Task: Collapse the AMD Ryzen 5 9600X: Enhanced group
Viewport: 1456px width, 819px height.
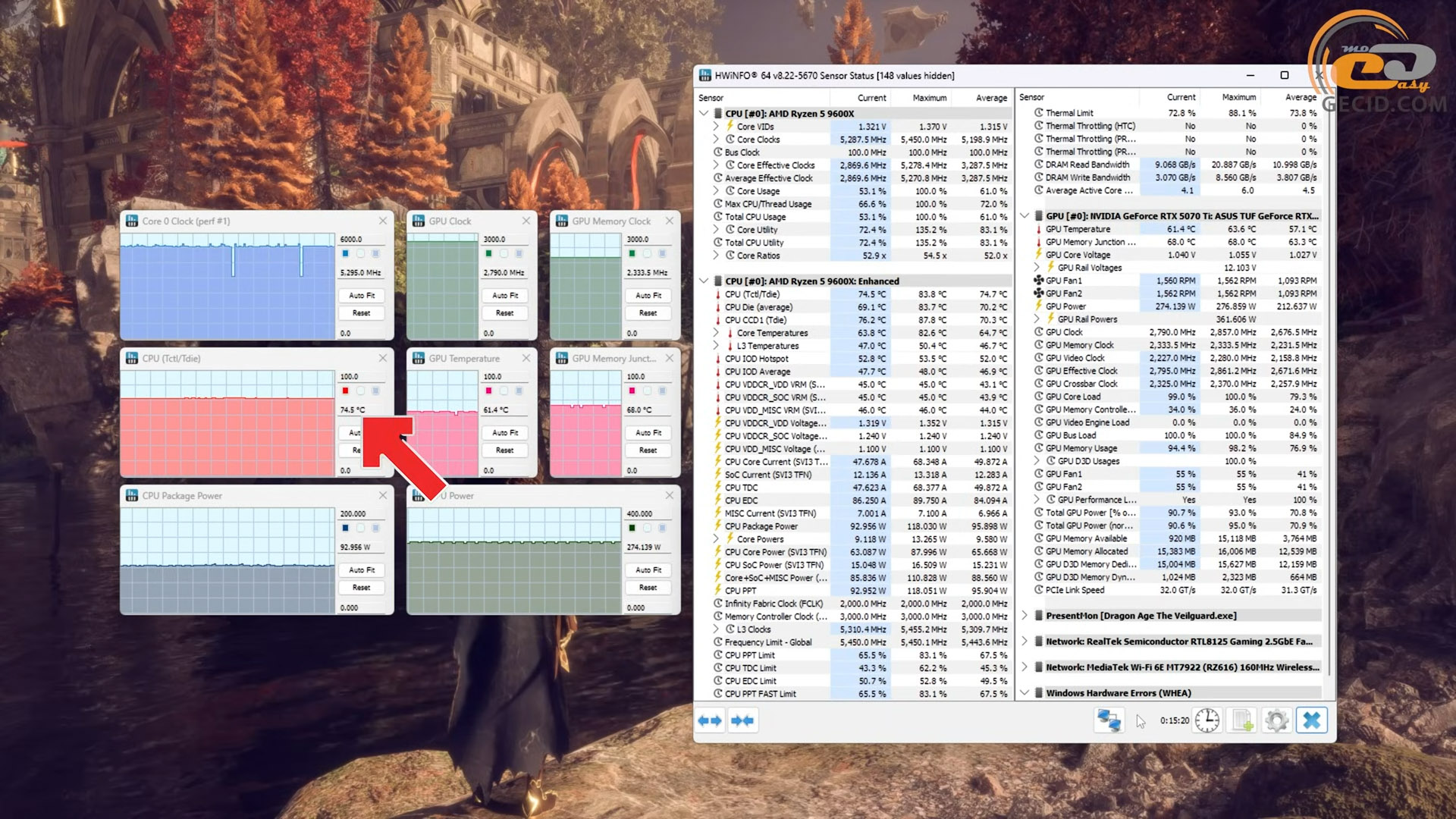Action: coord(704,281)
